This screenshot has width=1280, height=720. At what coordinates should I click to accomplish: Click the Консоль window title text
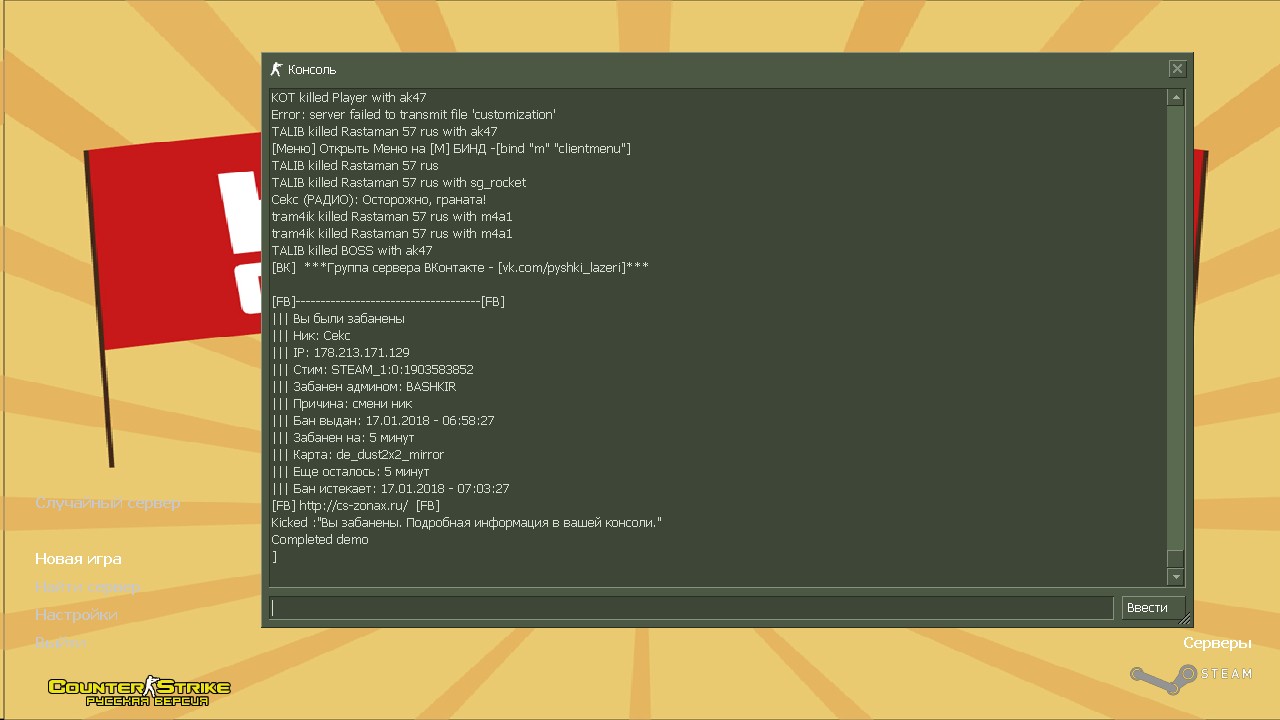312,70
